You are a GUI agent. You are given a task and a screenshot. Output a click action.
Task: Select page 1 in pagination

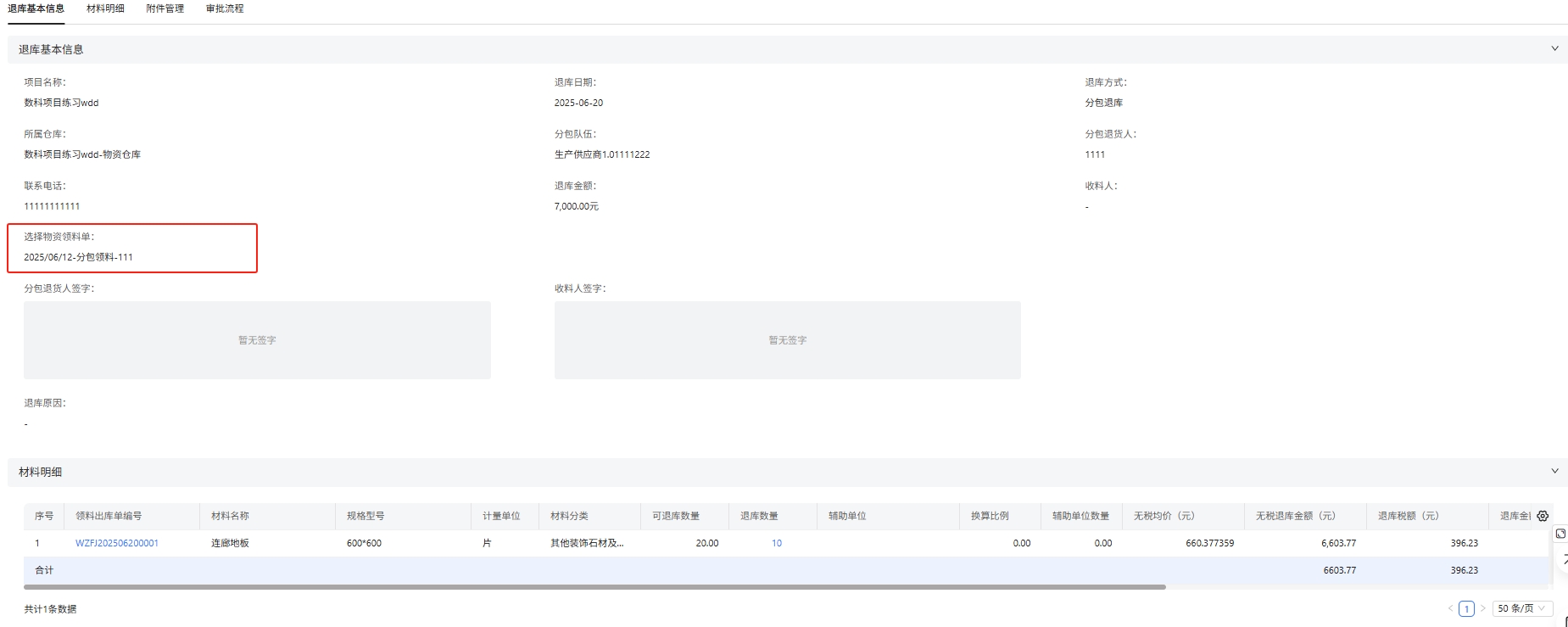(1466, 608)
